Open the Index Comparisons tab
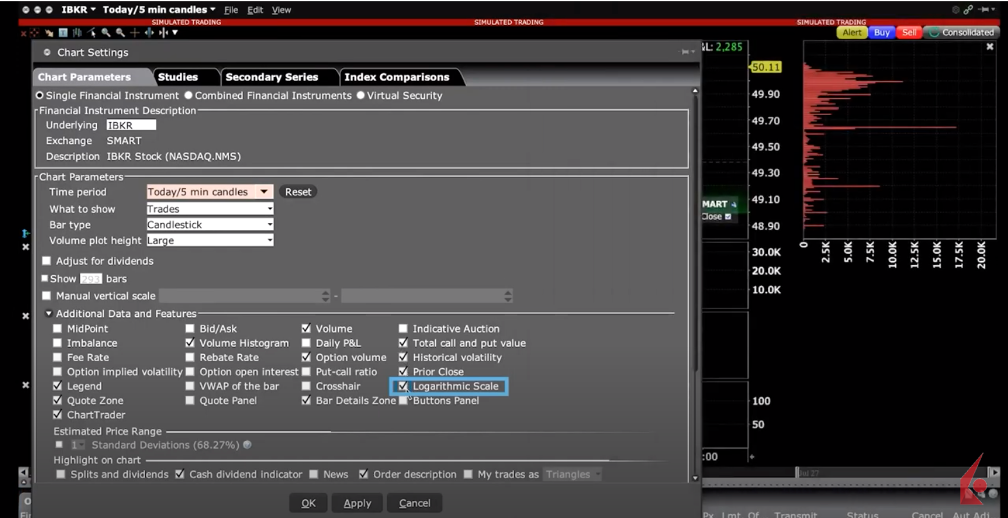Viewport: 1008px width, 518px height. (396, 77)
